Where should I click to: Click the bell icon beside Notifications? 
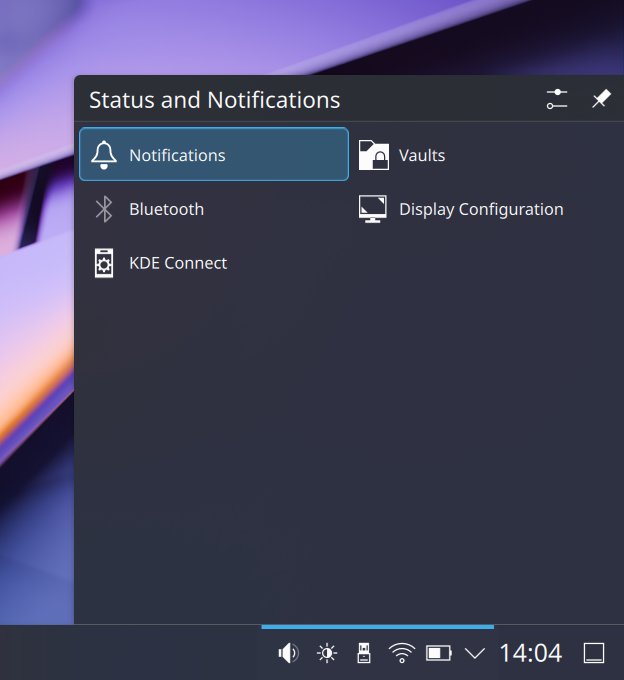coord(104,155)
